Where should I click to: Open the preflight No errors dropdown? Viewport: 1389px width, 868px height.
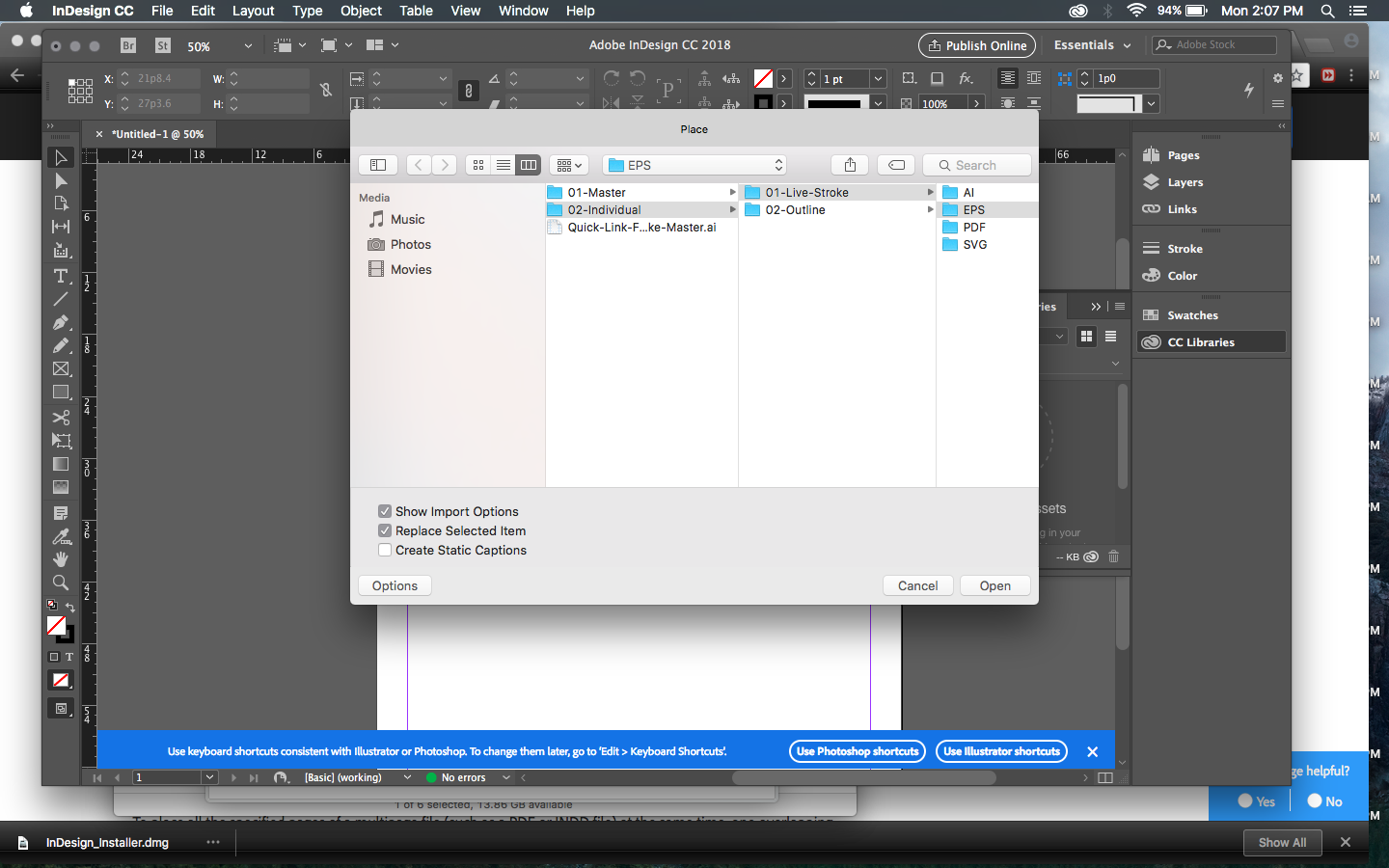point(506,777)
